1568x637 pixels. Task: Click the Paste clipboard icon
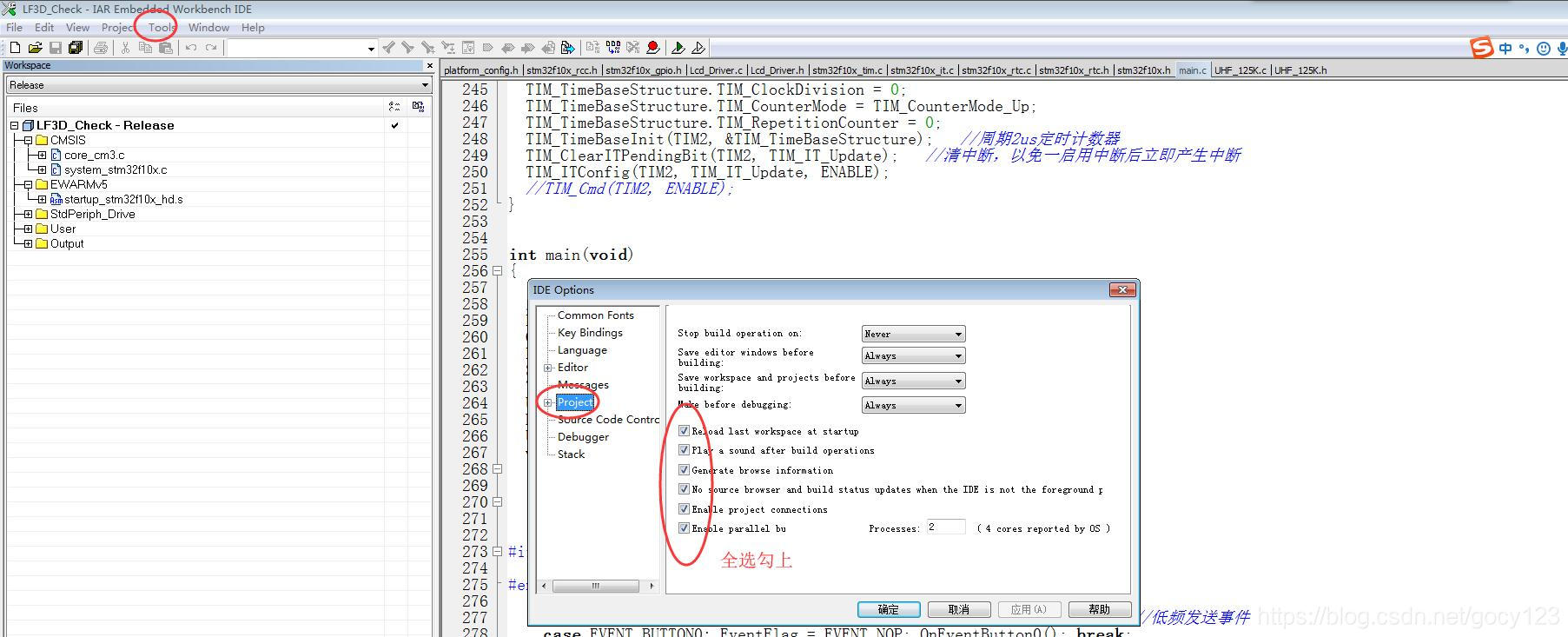(166, 48)
